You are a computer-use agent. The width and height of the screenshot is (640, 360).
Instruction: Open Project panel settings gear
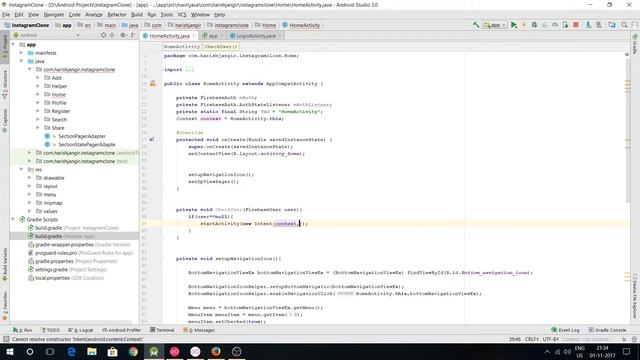coord(123,36)
